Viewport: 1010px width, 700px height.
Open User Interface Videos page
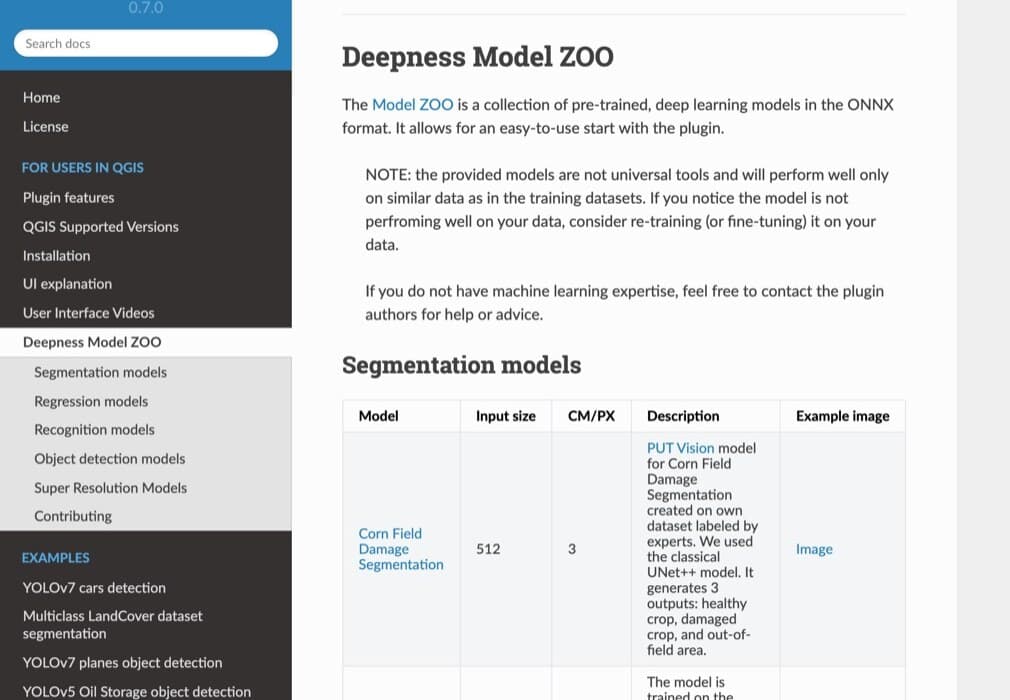[x=88, y=313]
